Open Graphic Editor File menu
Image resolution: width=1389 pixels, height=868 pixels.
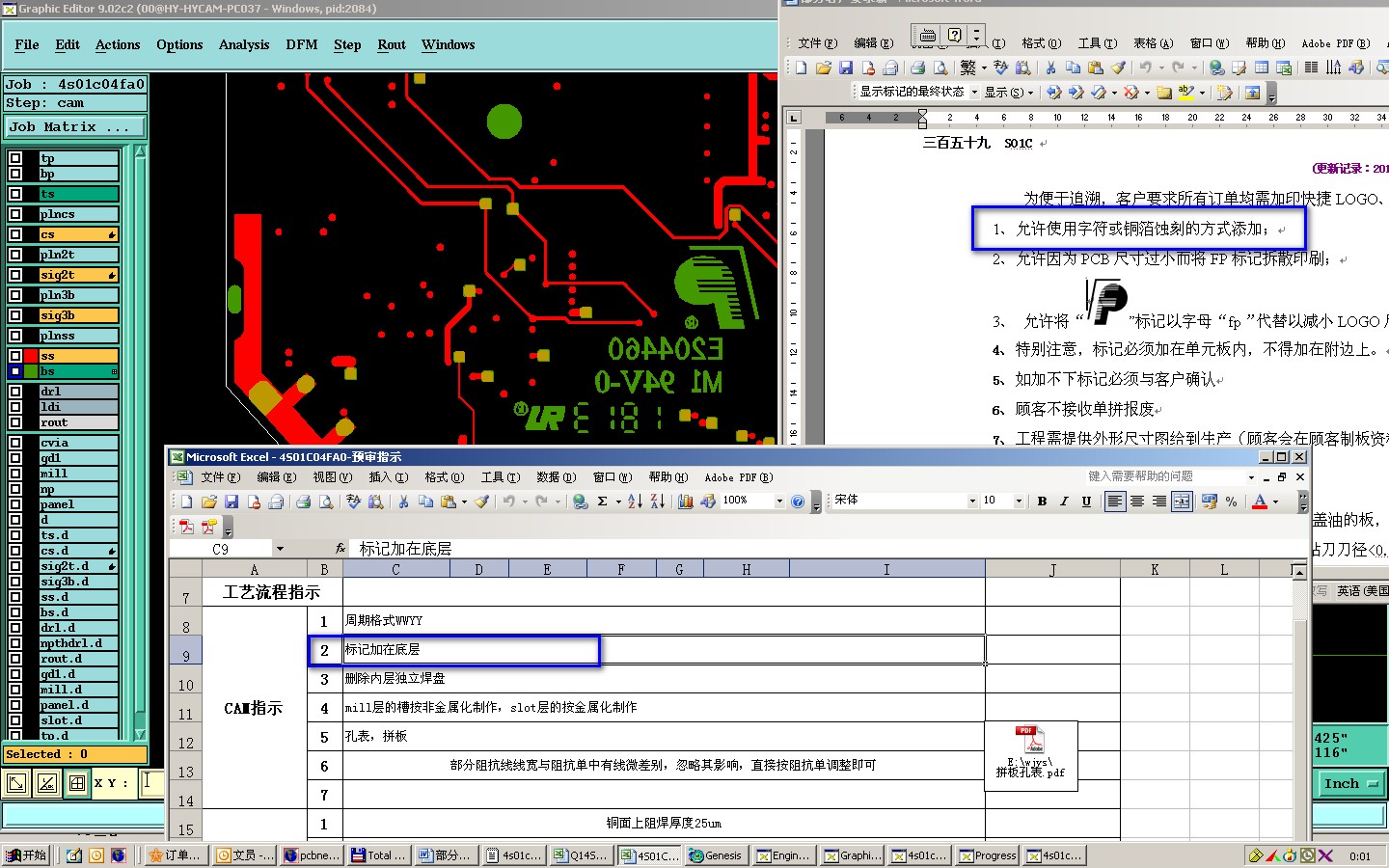click(27, 44)
